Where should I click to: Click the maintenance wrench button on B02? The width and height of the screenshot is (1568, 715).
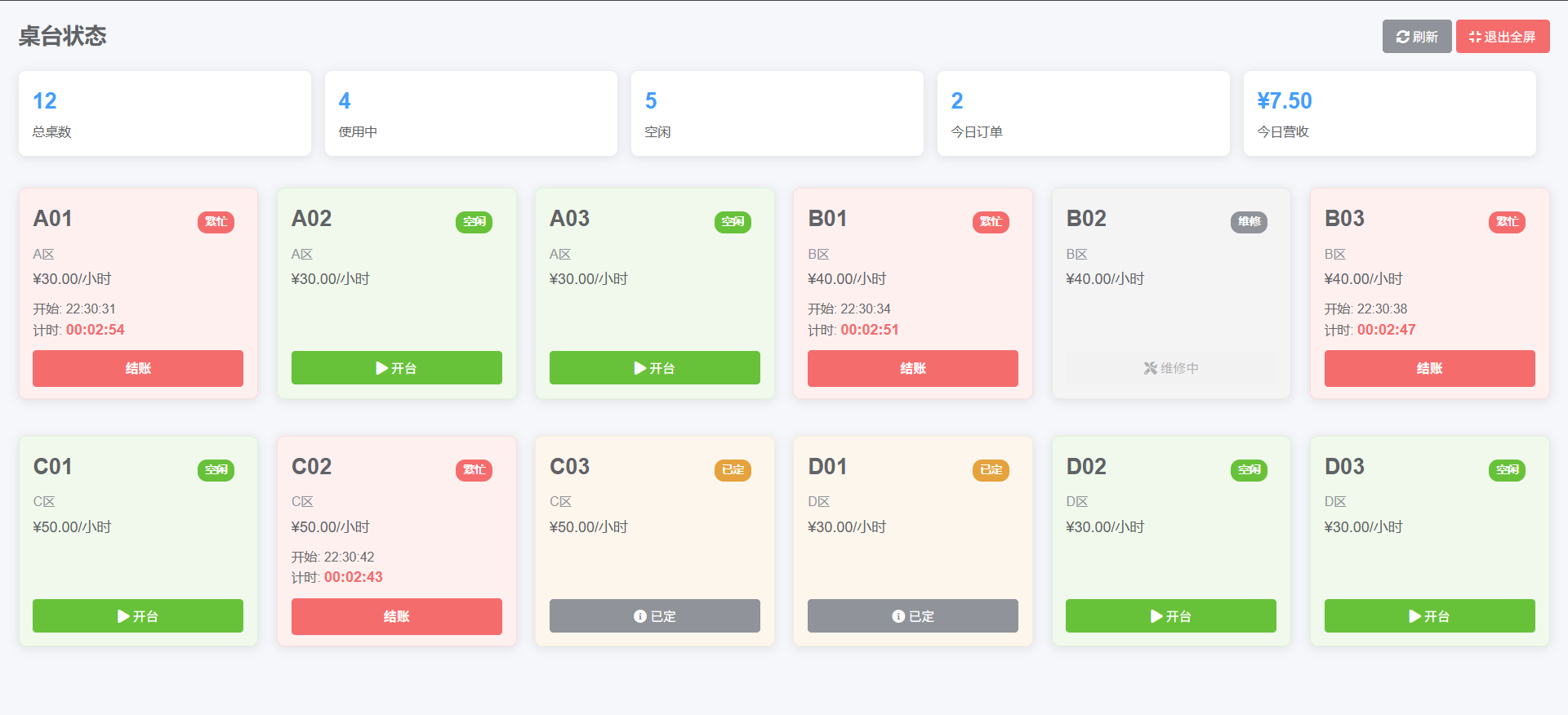(x=1170, y=368)
